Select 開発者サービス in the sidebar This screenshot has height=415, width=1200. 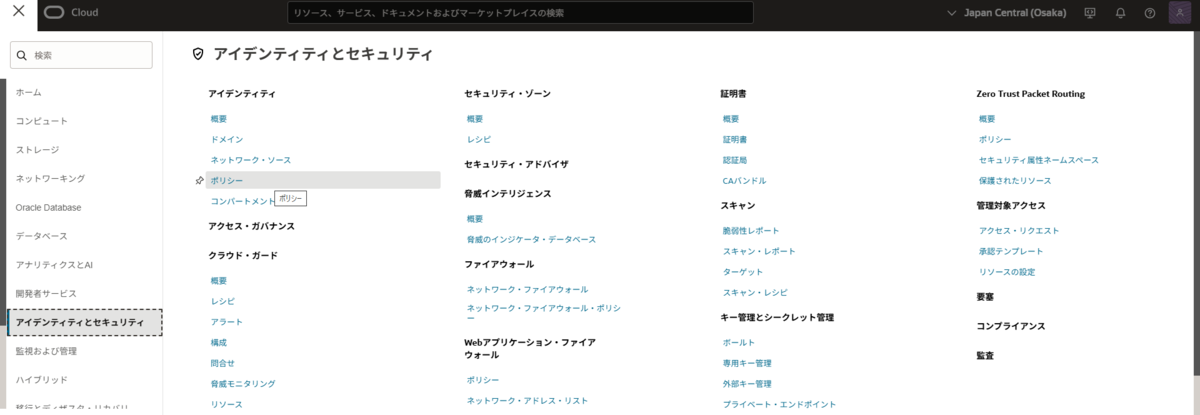(46, 294)
